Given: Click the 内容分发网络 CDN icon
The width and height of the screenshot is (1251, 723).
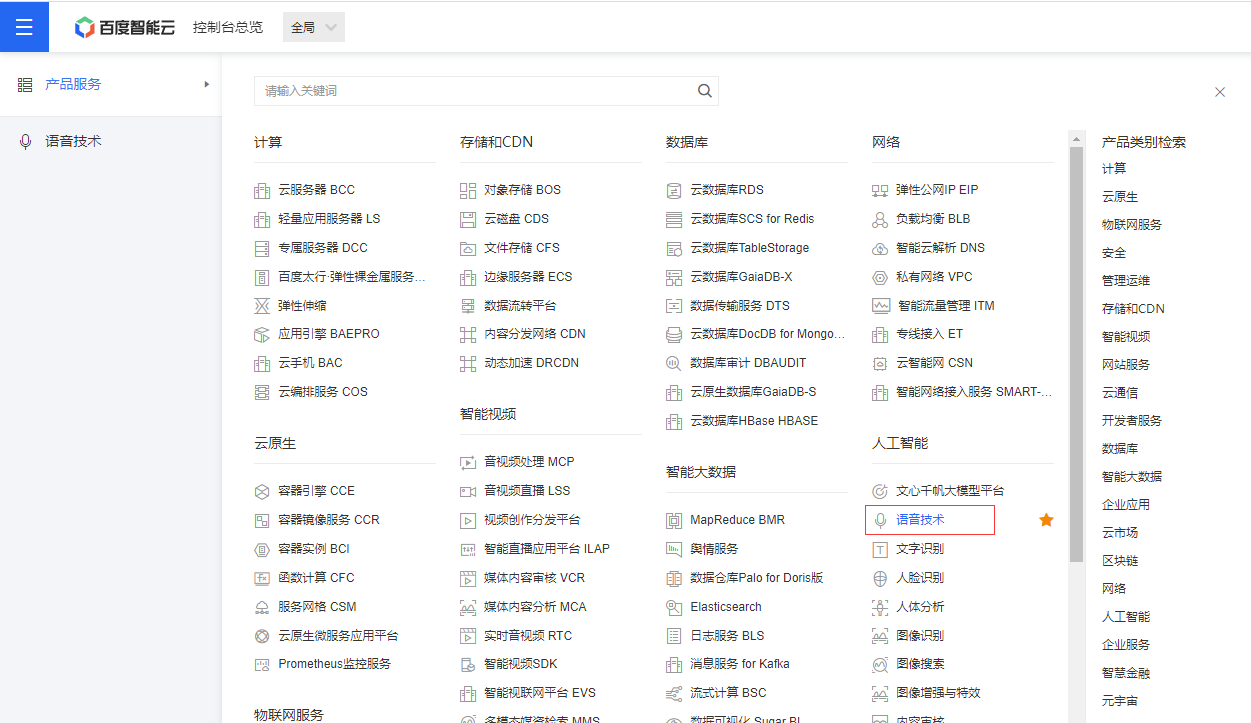Looking at the screenshot, I should pyautogui.click(x=468, y=335).
